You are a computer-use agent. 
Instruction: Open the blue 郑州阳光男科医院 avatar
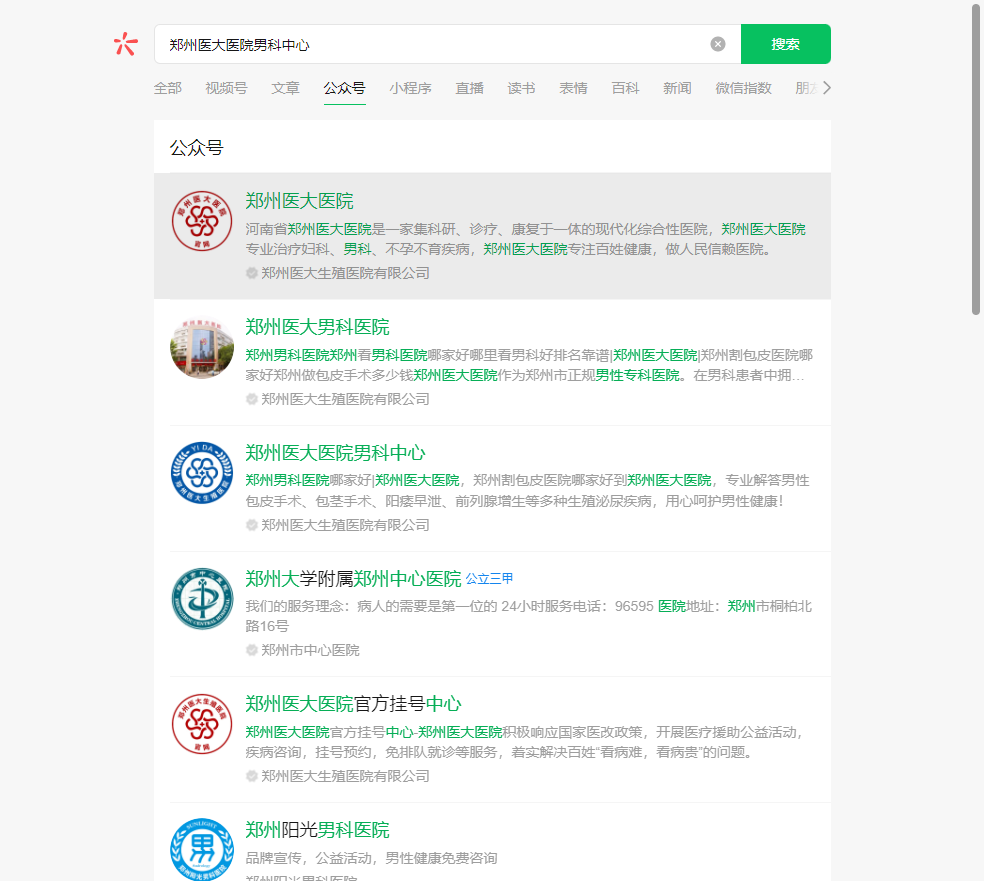[x=202, y=849]
